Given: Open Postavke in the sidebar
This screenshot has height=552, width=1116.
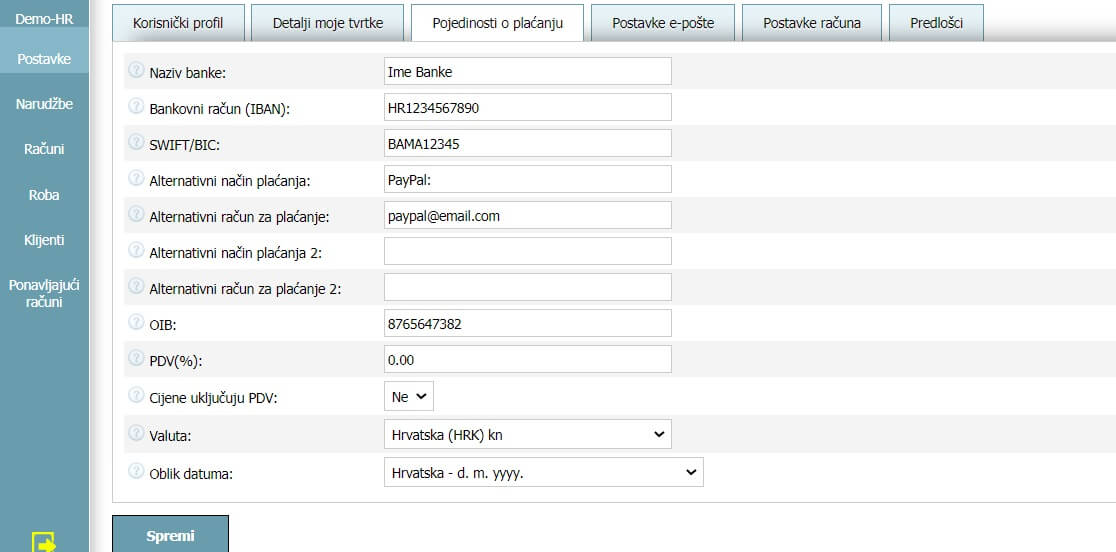Looking at the screenshot, I should [44, 59].
